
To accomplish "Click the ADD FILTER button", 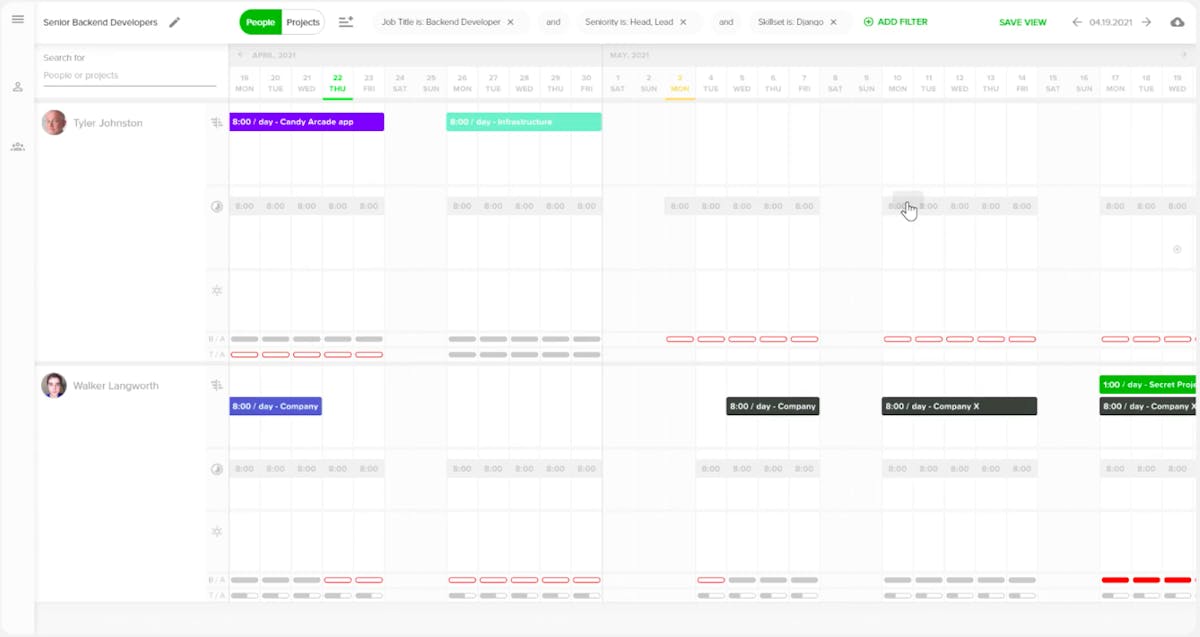I will click(x=895, y=20).
